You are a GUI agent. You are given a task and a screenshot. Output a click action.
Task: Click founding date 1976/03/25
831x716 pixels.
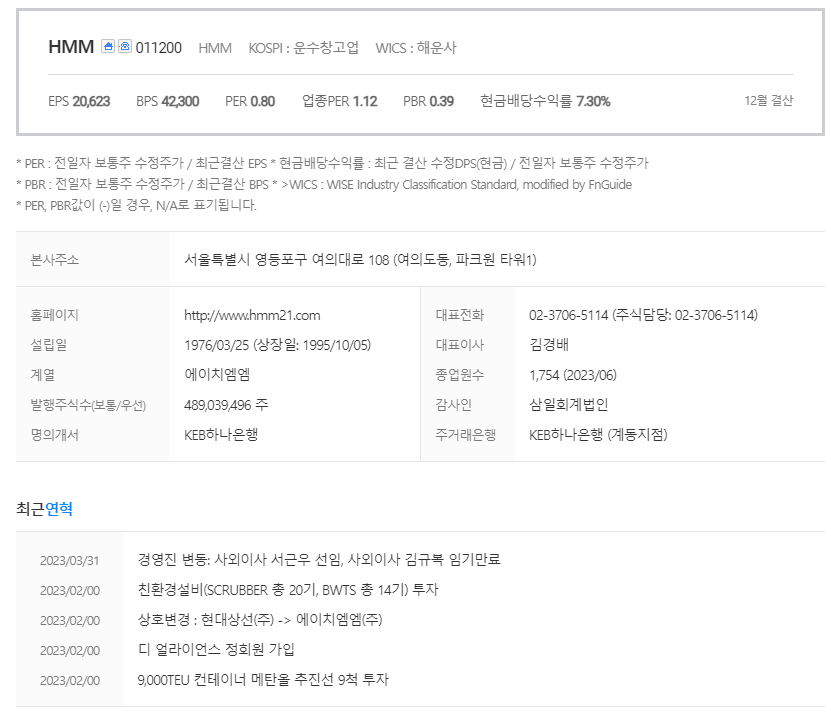[x=216, y=345]
